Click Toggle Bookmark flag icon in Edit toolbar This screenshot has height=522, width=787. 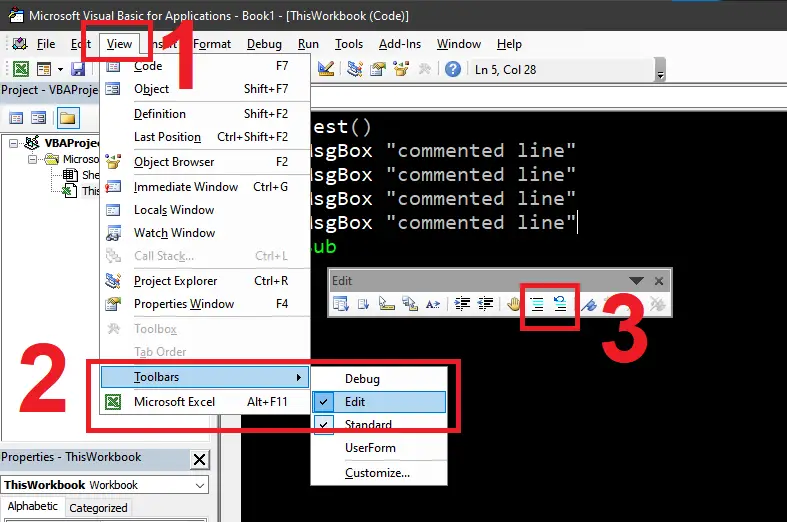[x=589, y=304]
